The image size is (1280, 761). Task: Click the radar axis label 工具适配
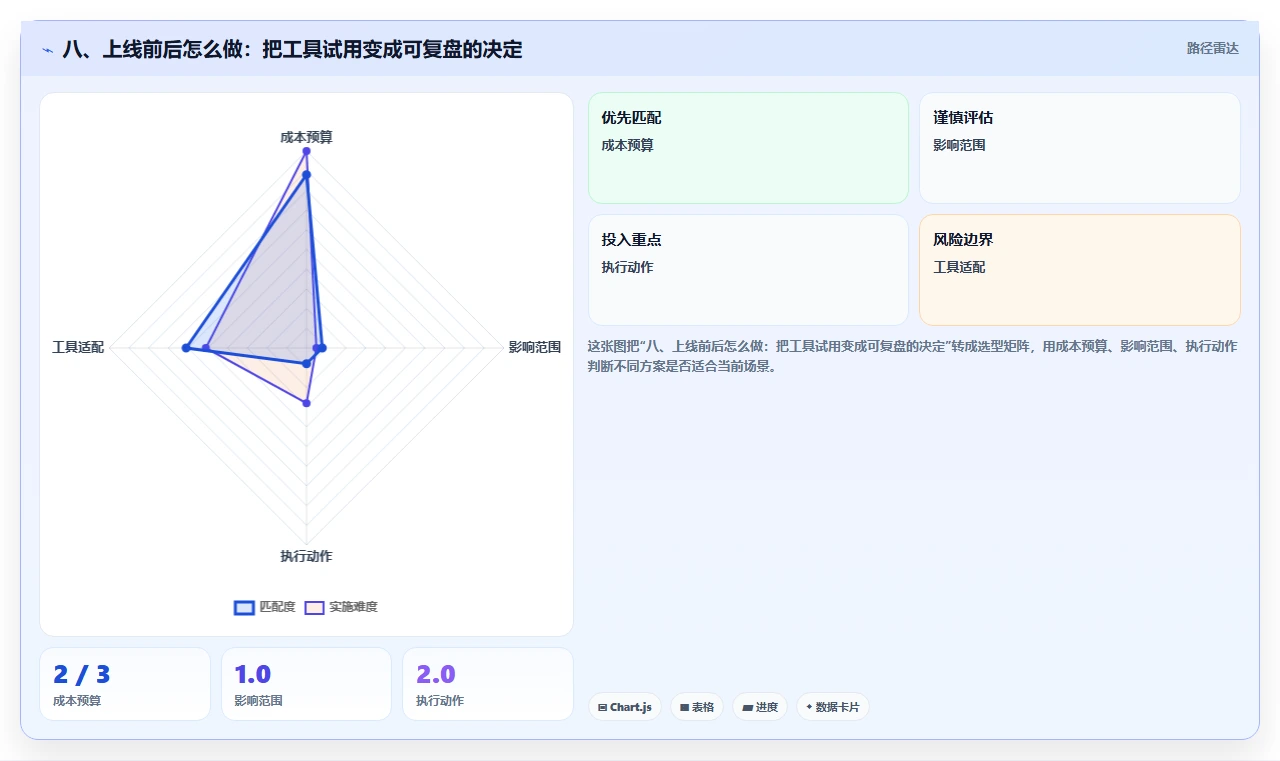78,348
